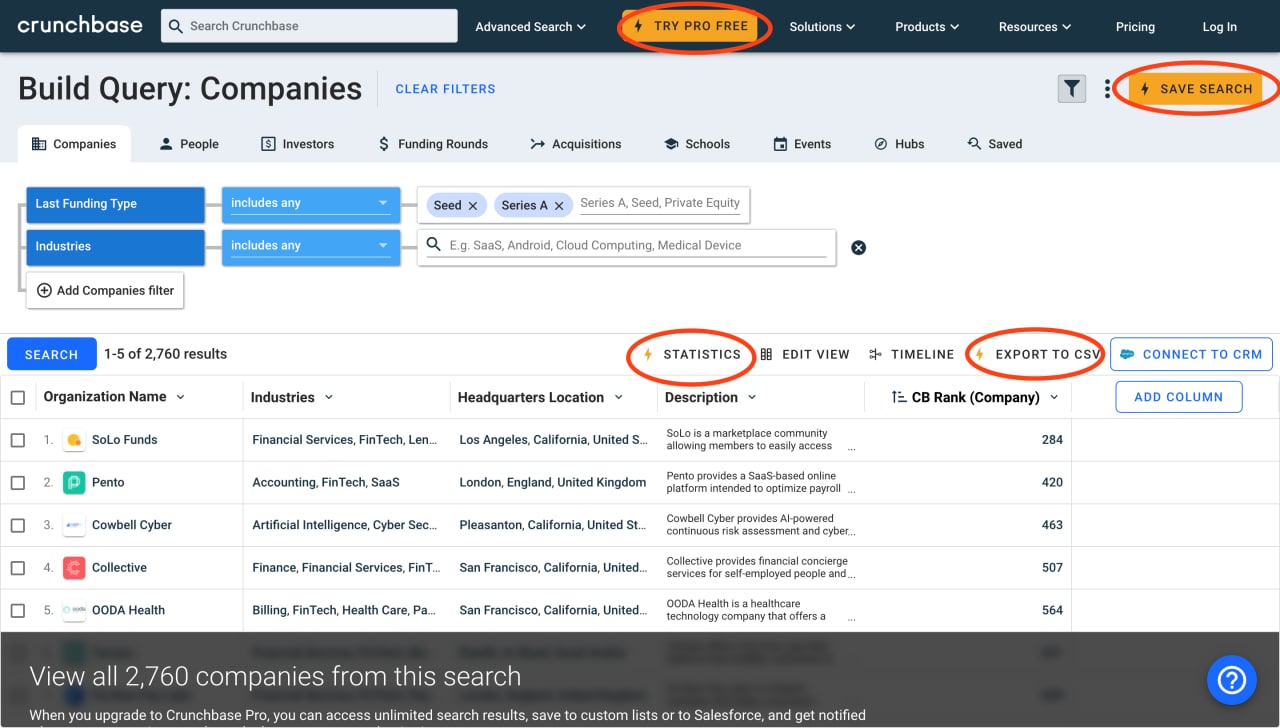Screen dimensions: 1280x728
Task: Open Organization Name column dropdown
Action: (x=181, y=397)
